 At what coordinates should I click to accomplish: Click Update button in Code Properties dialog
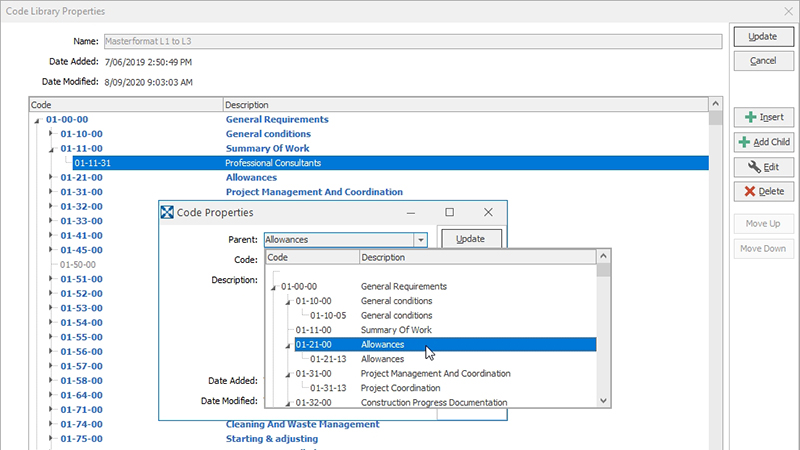pyautogui.click(x=471, y=239)
